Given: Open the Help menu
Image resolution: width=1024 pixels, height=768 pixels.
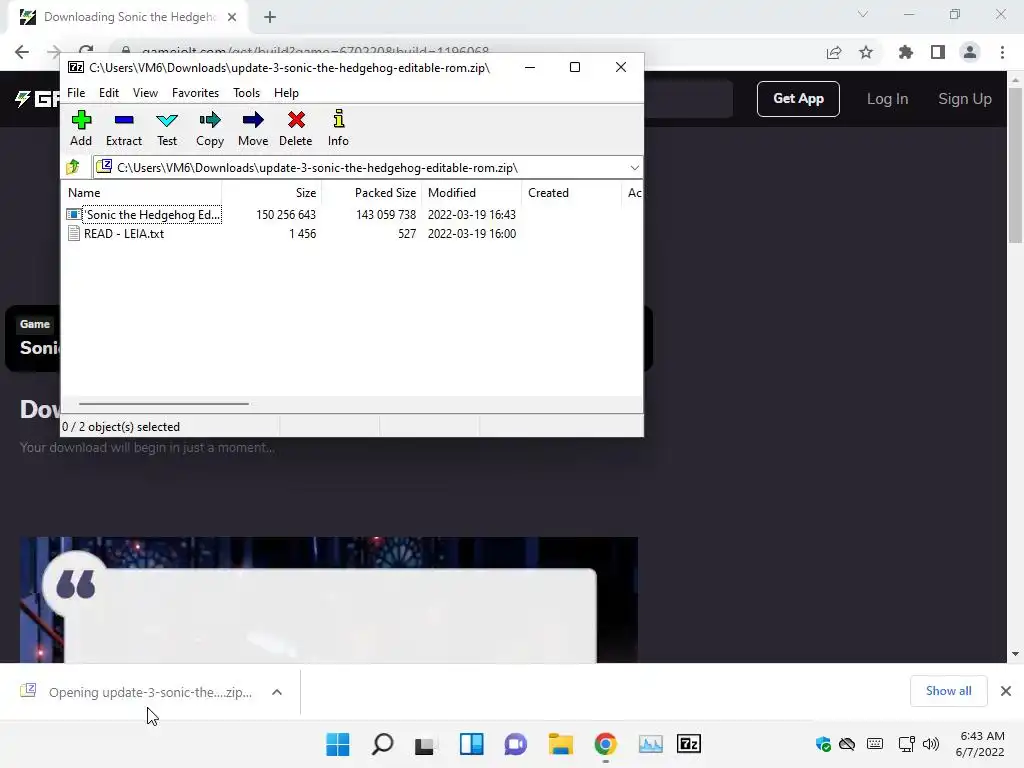Looking at the screenshot, I should pyautogui.click(x=286, y=93).
